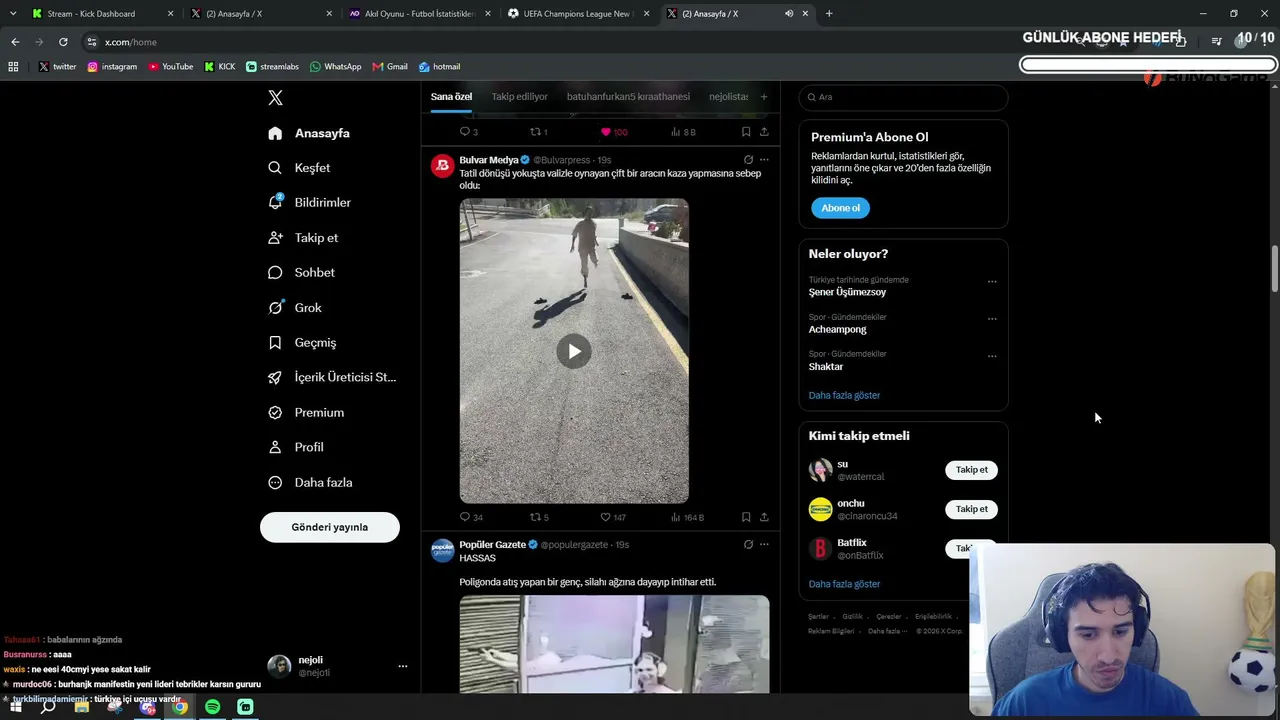Click Grok icon on Bulvar Medya post

pos(748,160)
